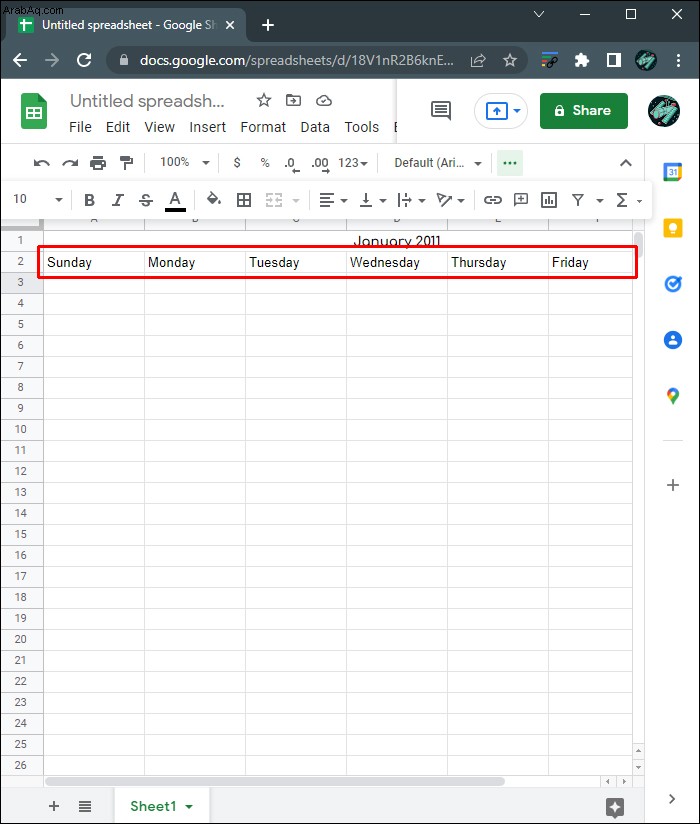Open the File menu
This screenshot has height=824, width=700.
coord(80,127)
